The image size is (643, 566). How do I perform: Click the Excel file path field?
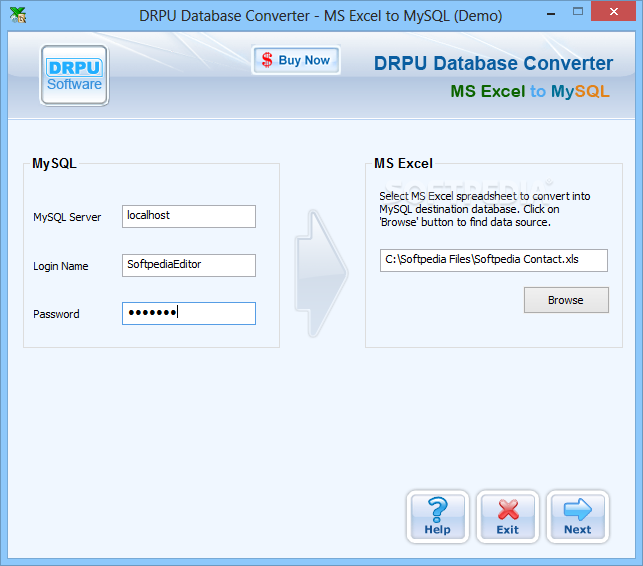[x=494, y=260]
